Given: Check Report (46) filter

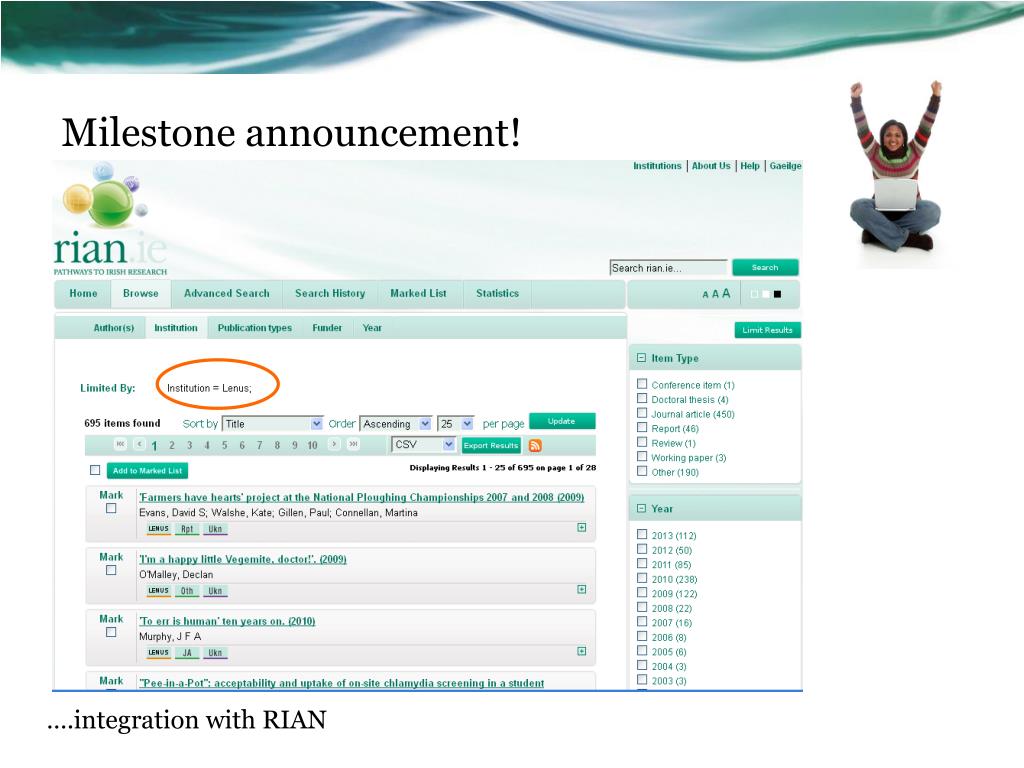Looking at the screenshot, I should coord(642,428).
